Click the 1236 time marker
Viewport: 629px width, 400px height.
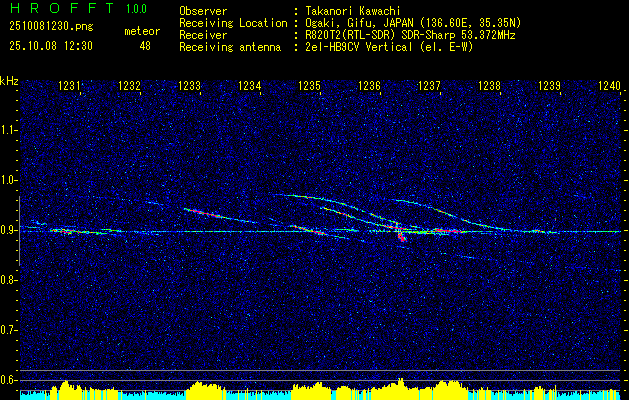[x=369, y=85]
